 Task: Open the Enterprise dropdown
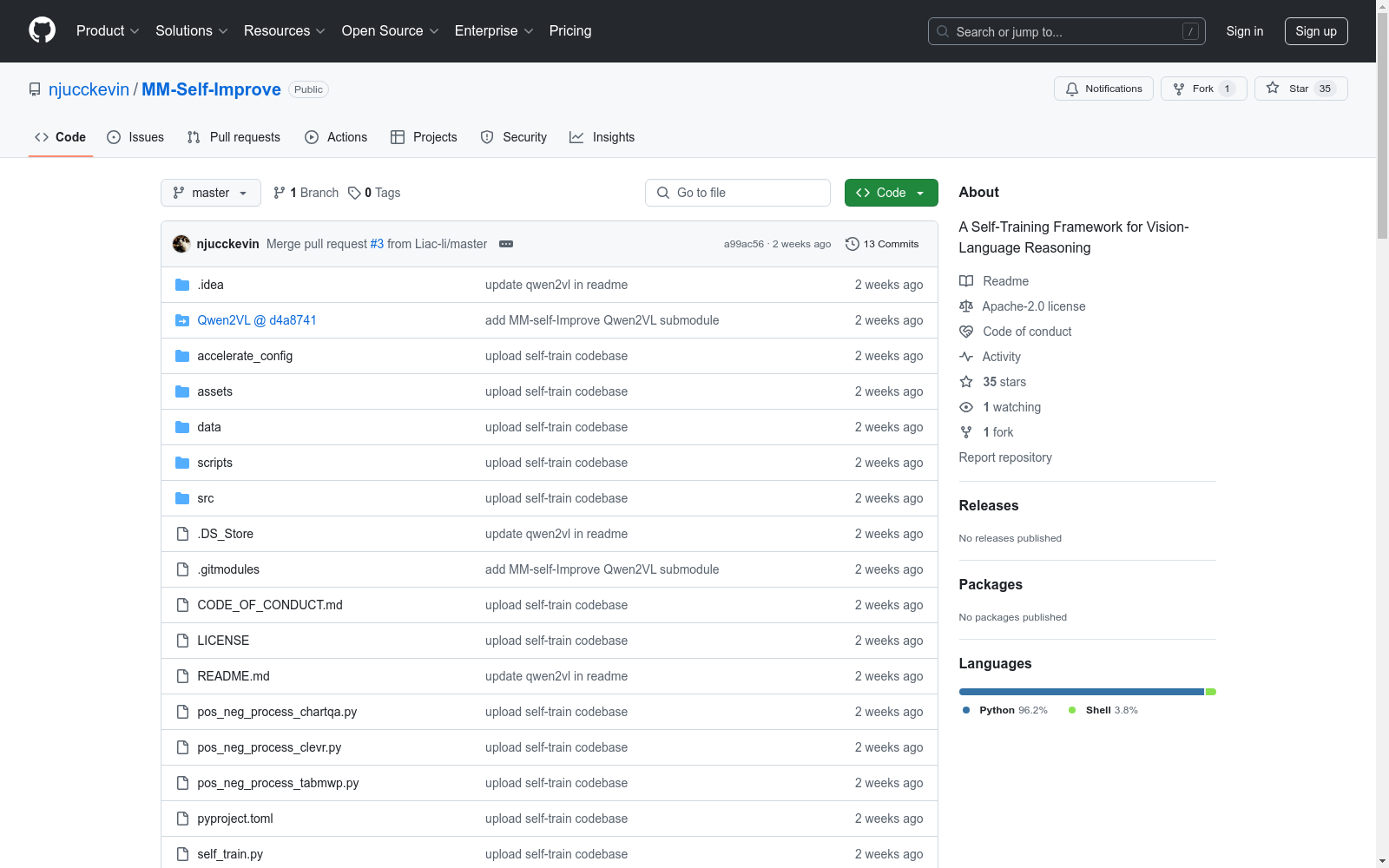[x=494, y=30]
